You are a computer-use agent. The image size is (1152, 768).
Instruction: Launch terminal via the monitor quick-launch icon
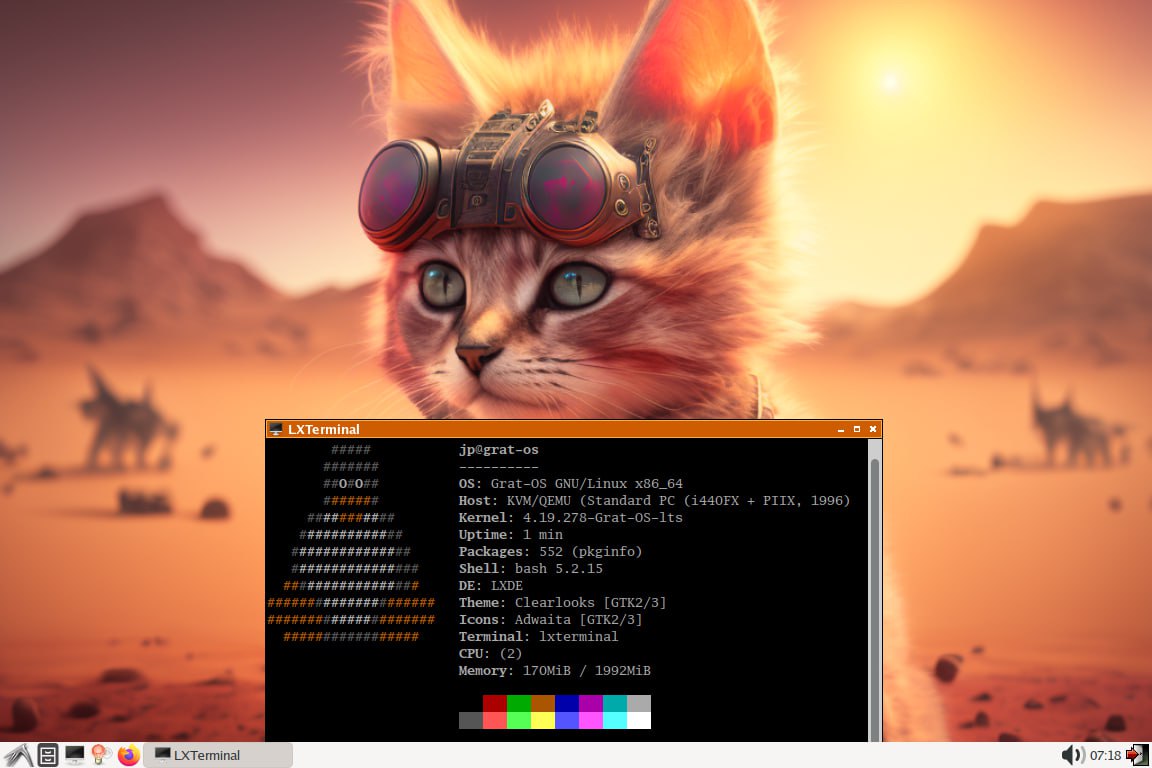75,755
